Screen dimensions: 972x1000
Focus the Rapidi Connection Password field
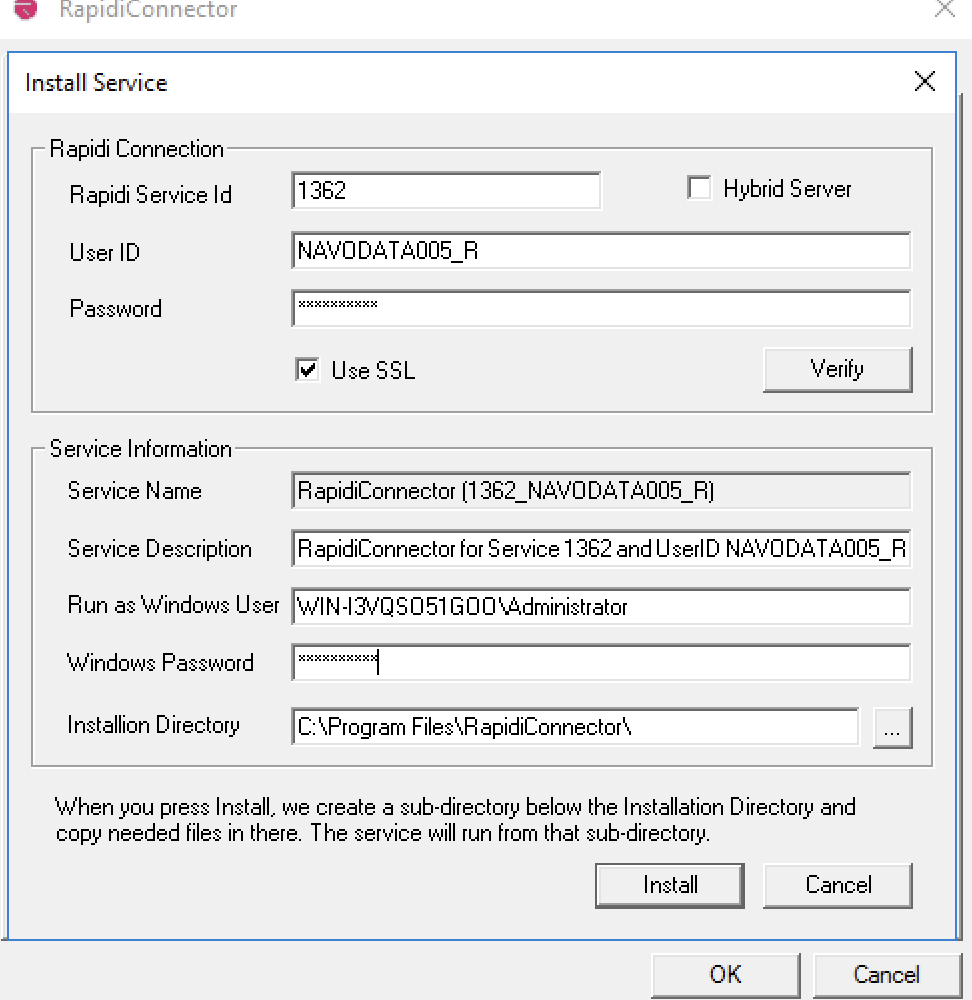(x=601, y=309)
